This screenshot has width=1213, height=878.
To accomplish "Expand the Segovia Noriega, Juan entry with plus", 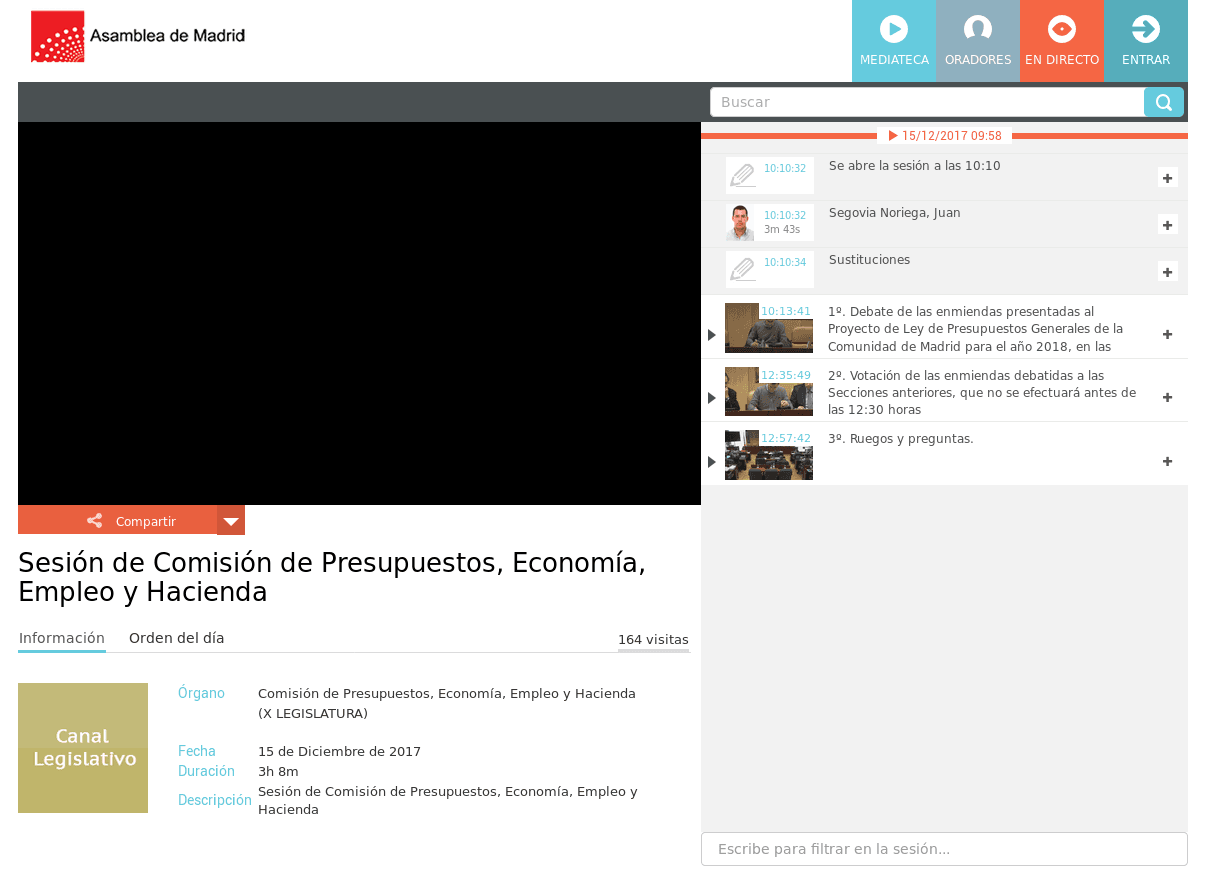I will coord(1167,224).
